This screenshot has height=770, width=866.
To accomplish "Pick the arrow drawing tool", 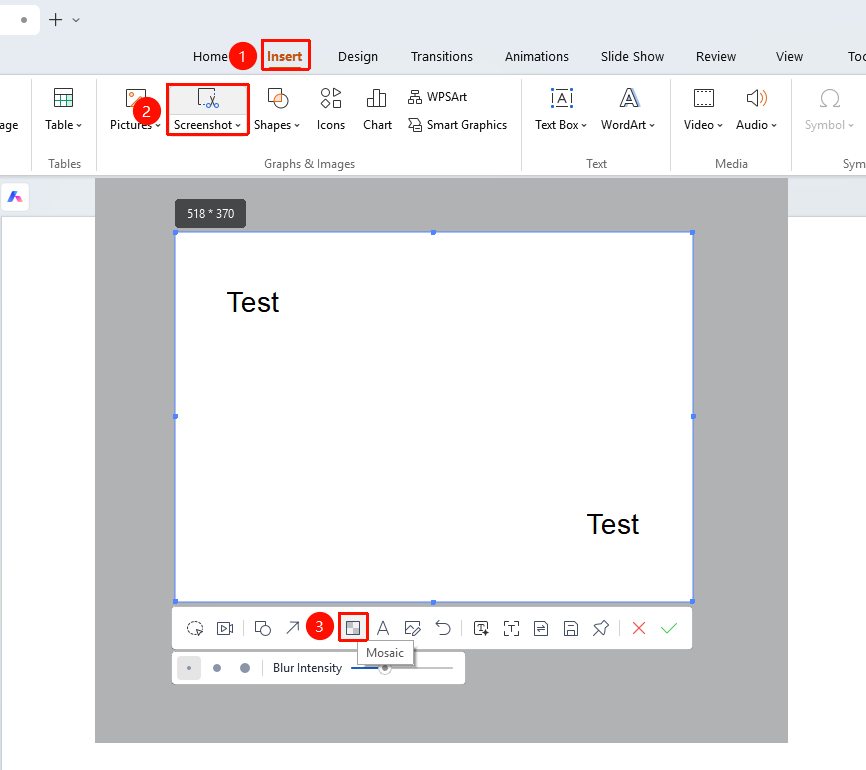I will click(293, 628).
